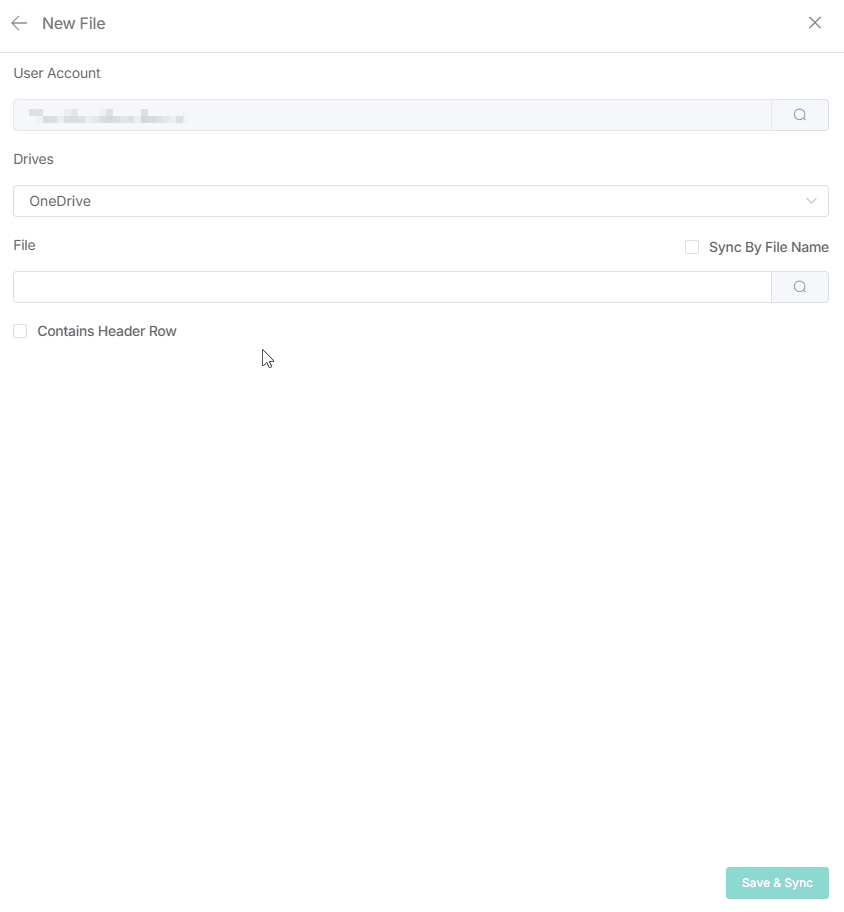
Task: Click the File field label
Action: point(25,245)
